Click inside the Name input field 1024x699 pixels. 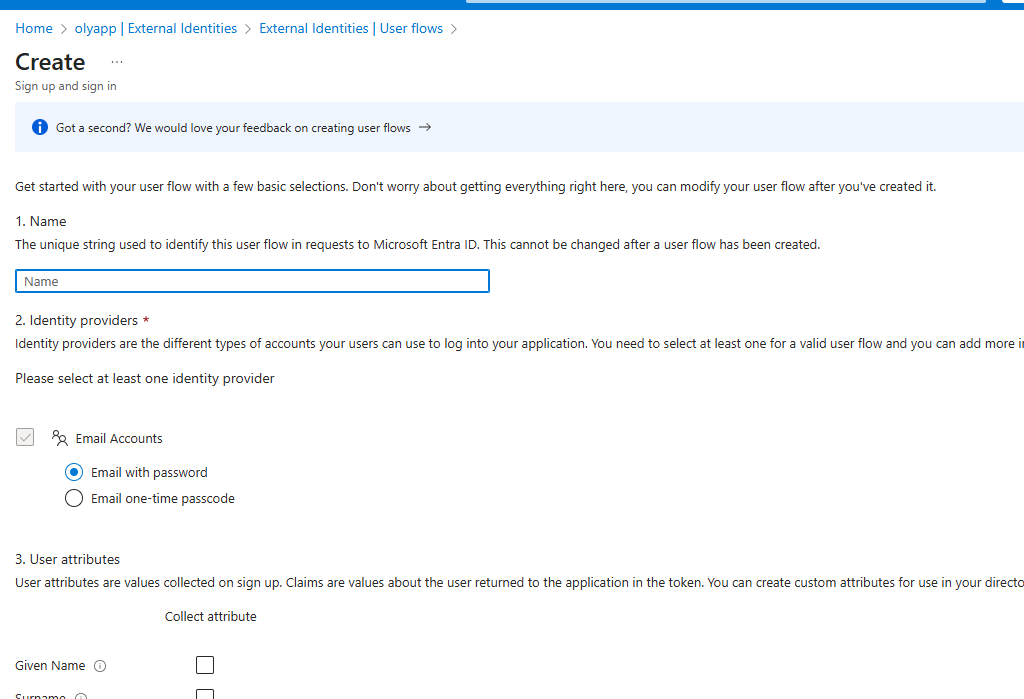point(251,281)
